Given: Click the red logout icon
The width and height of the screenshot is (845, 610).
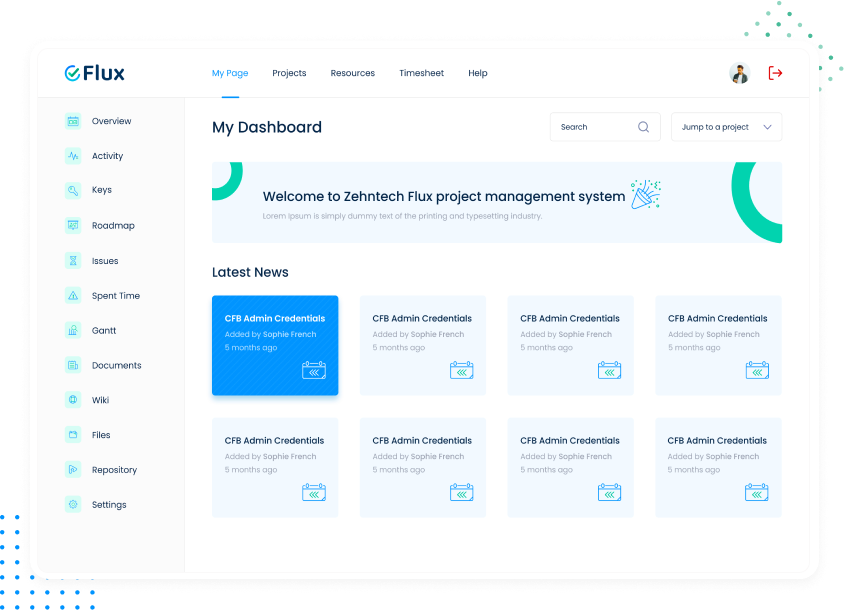Looking at the screenshot, I should (775, 73).
